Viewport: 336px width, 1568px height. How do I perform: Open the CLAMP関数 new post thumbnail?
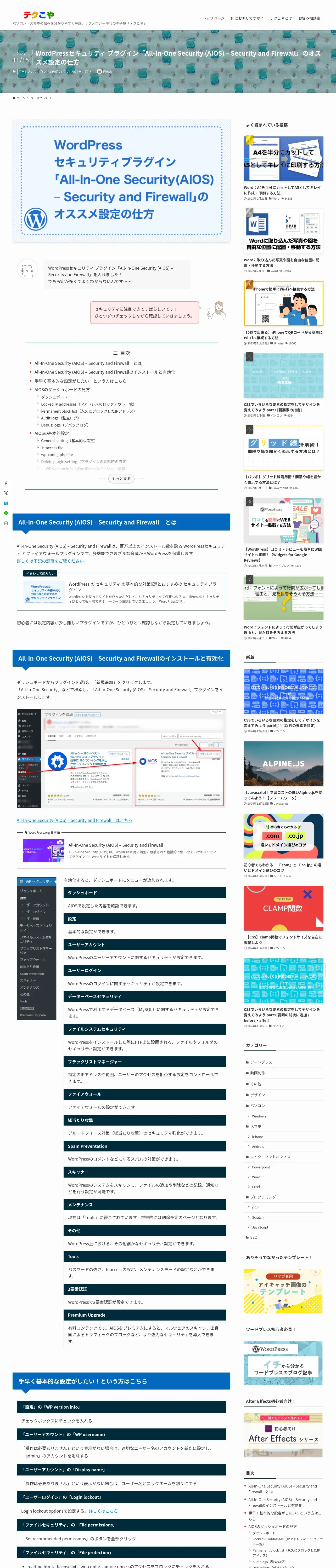click(x=284, y=908)
